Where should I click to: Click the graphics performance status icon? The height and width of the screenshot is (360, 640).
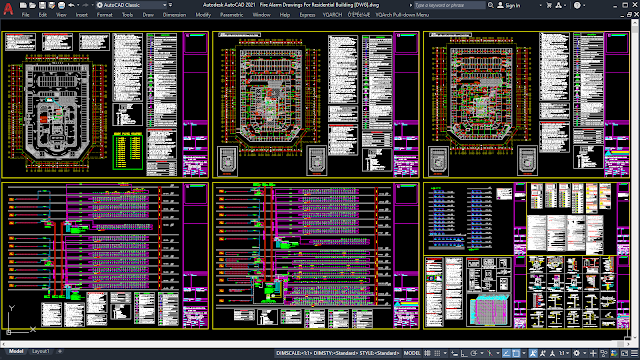pyautogui.click(x=613, y=353)
